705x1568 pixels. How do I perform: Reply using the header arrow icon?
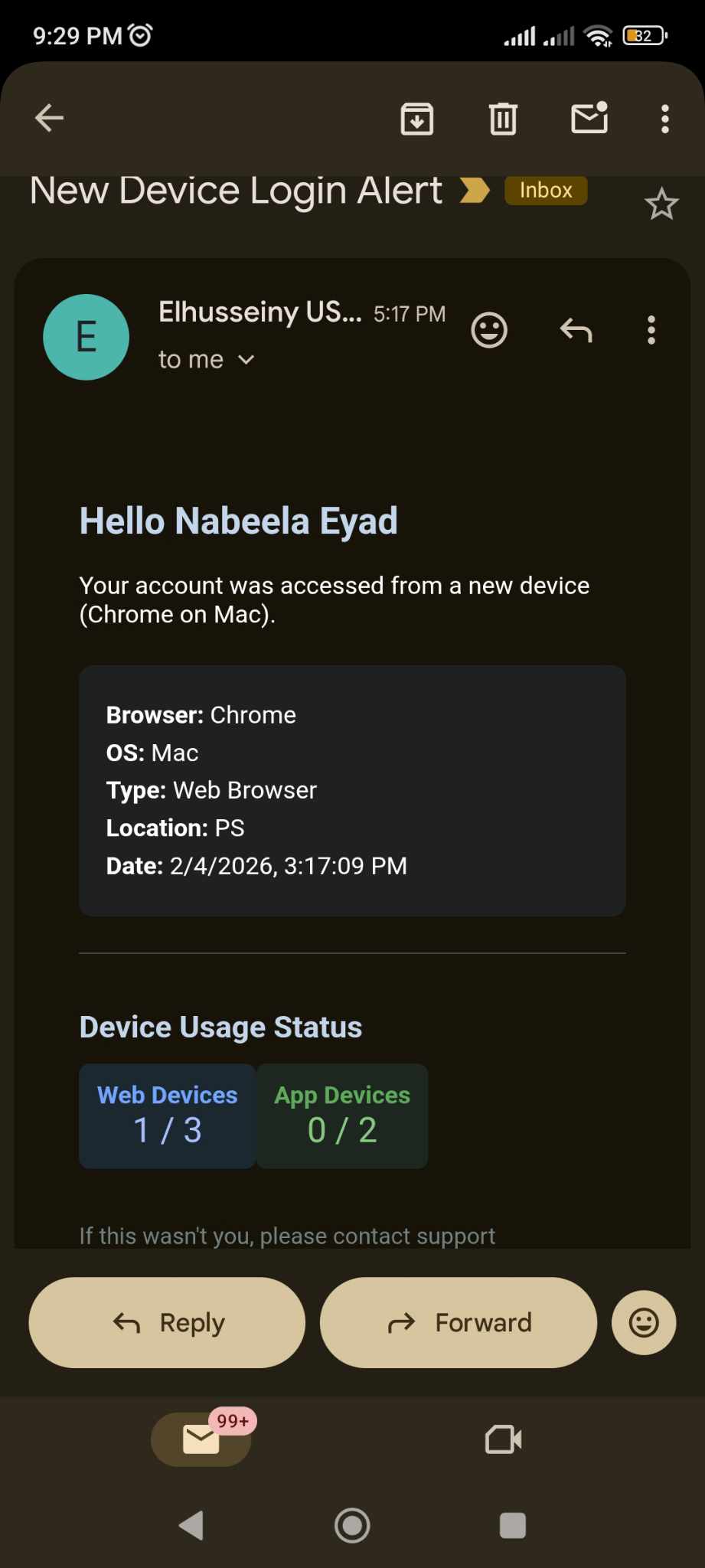tap(576, 330)
